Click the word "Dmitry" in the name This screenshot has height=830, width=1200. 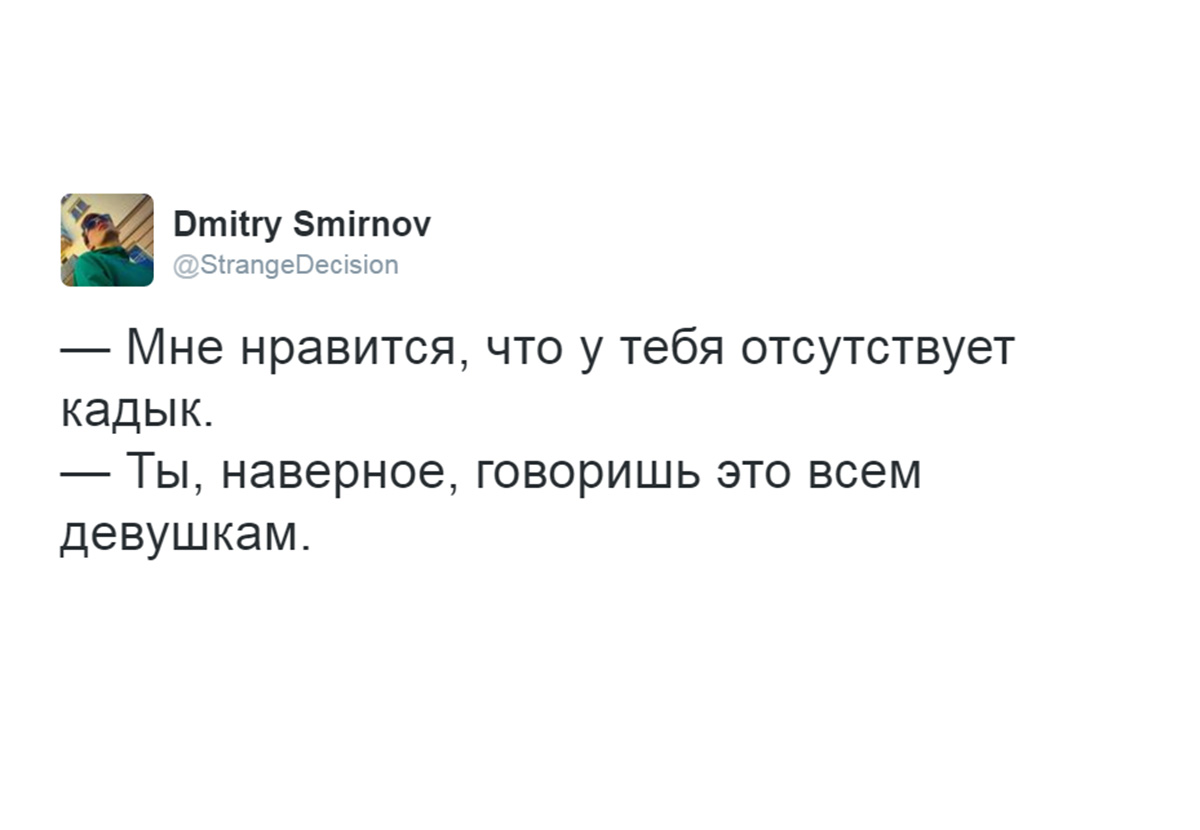pyautogui.click(x=232, y=226)
